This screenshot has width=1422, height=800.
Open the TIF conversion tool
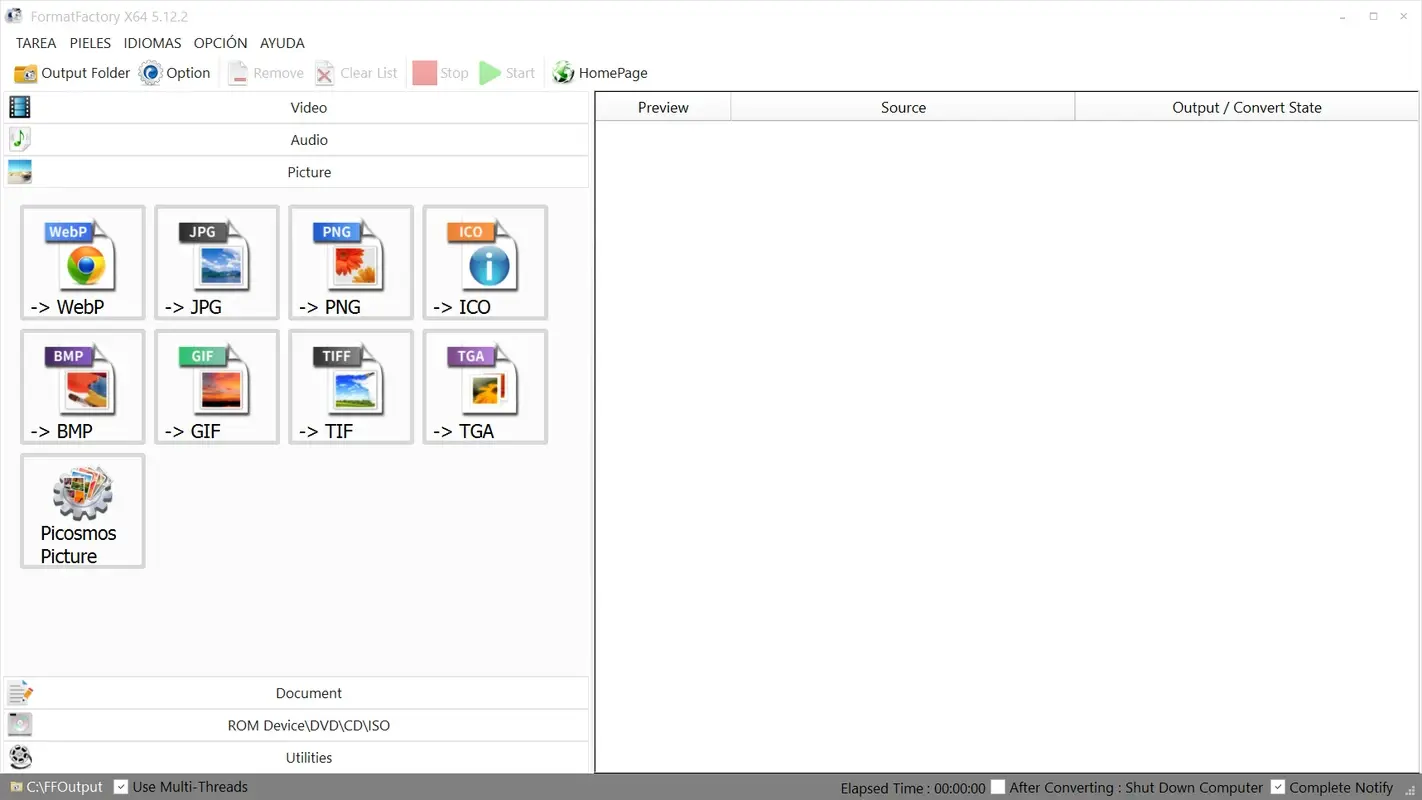[x=350, y=387]
